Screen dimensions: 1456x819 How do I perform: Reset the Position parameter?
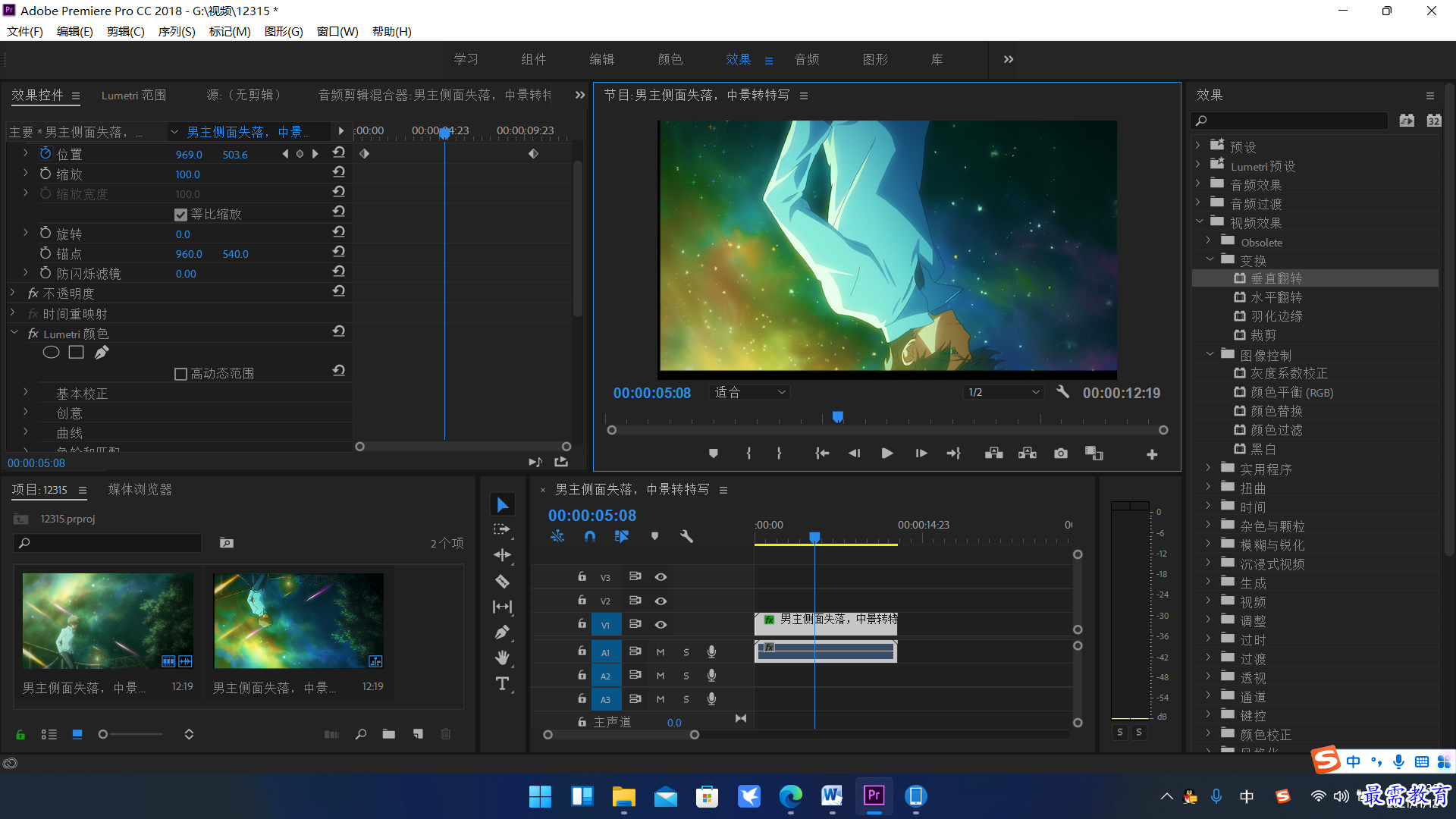pos(339,153)
